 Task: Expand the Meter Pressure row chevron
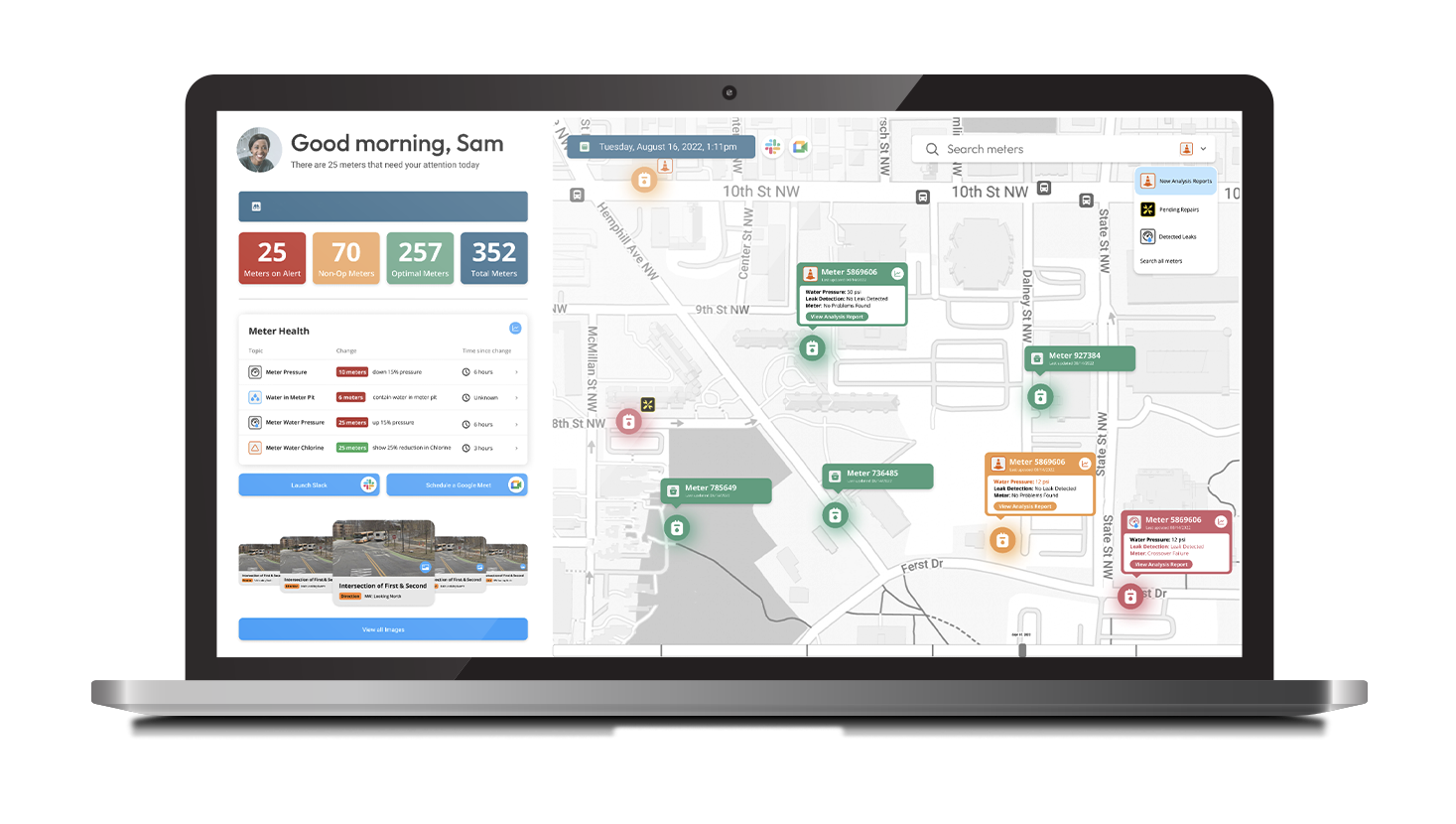pyautogui.click(x=516, y=372)
